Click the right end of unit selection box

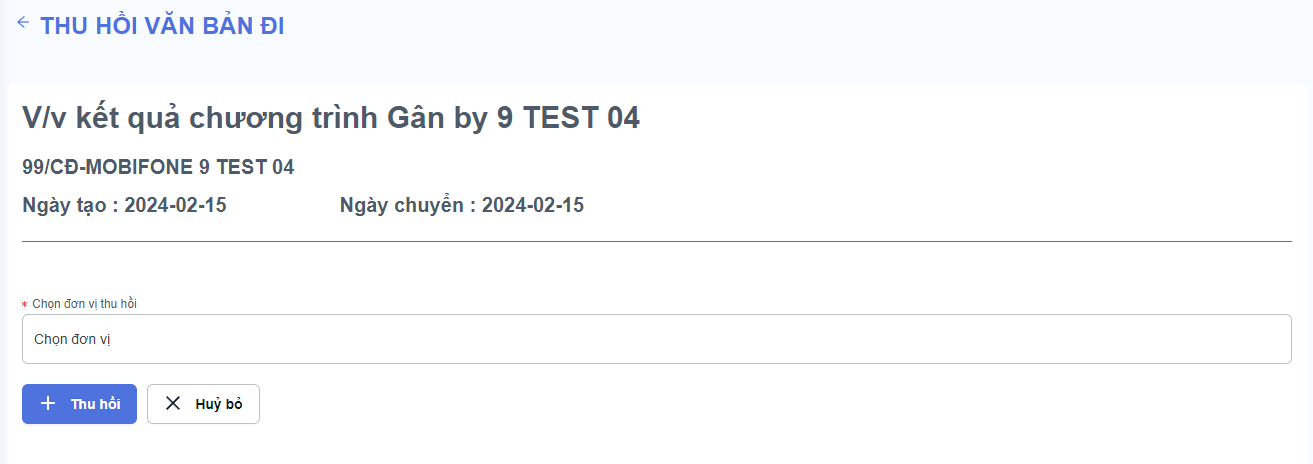point(1270,339)
